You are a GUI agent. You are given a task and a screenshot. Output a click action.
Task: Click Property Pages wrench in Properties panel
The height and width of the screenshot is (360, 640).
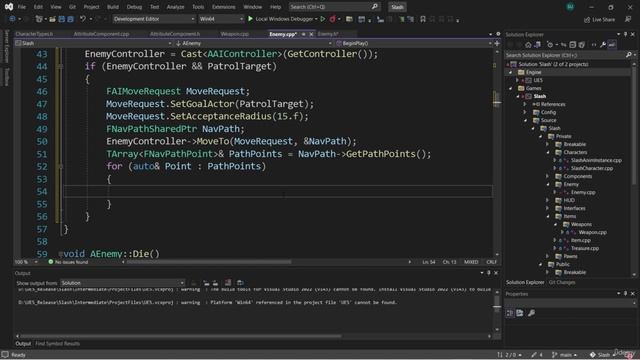tap(531, 313)
